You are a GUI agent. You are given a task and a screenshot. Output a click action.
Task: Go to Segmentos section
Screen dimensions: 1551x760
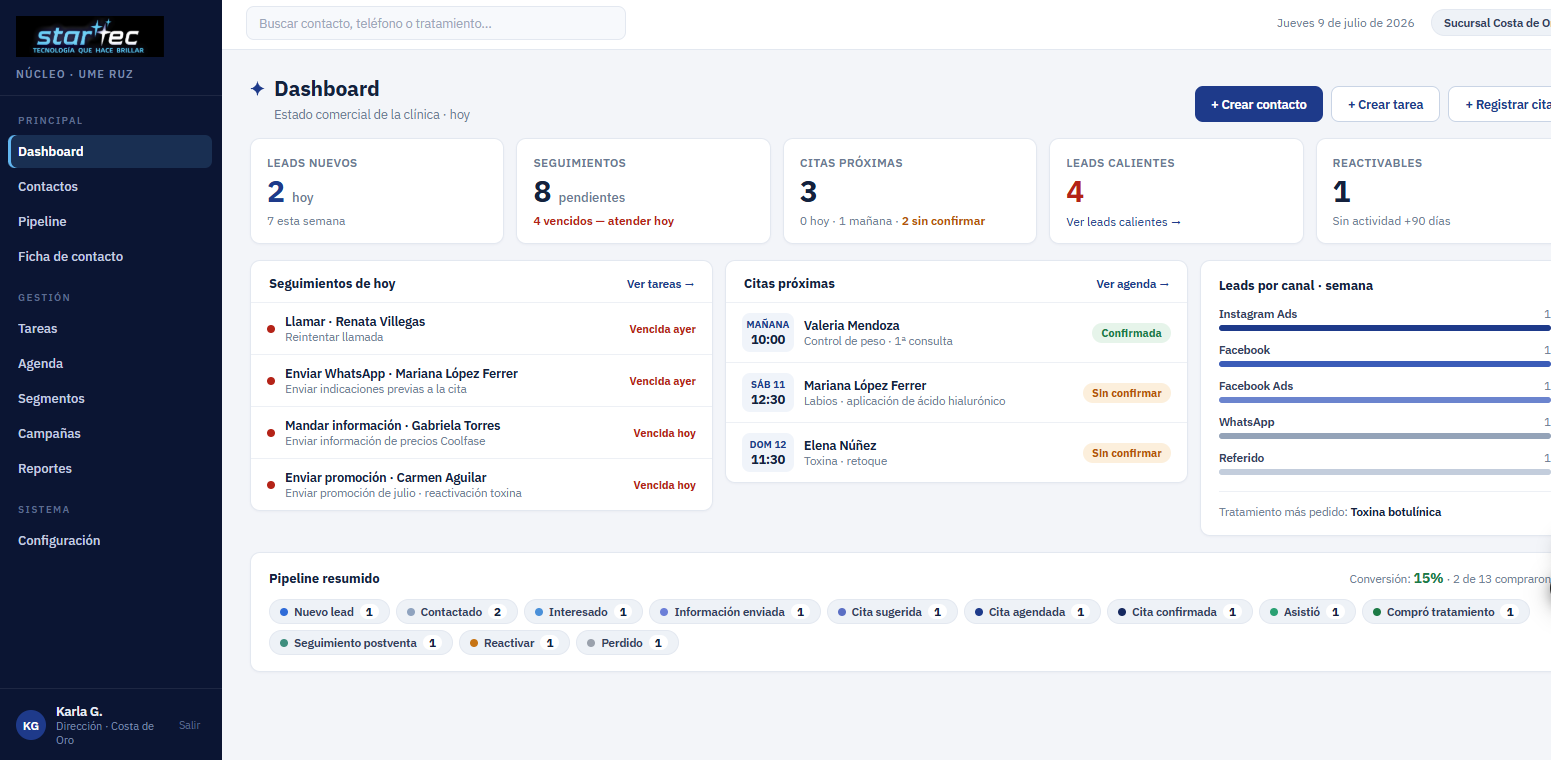tap(110, 399)
